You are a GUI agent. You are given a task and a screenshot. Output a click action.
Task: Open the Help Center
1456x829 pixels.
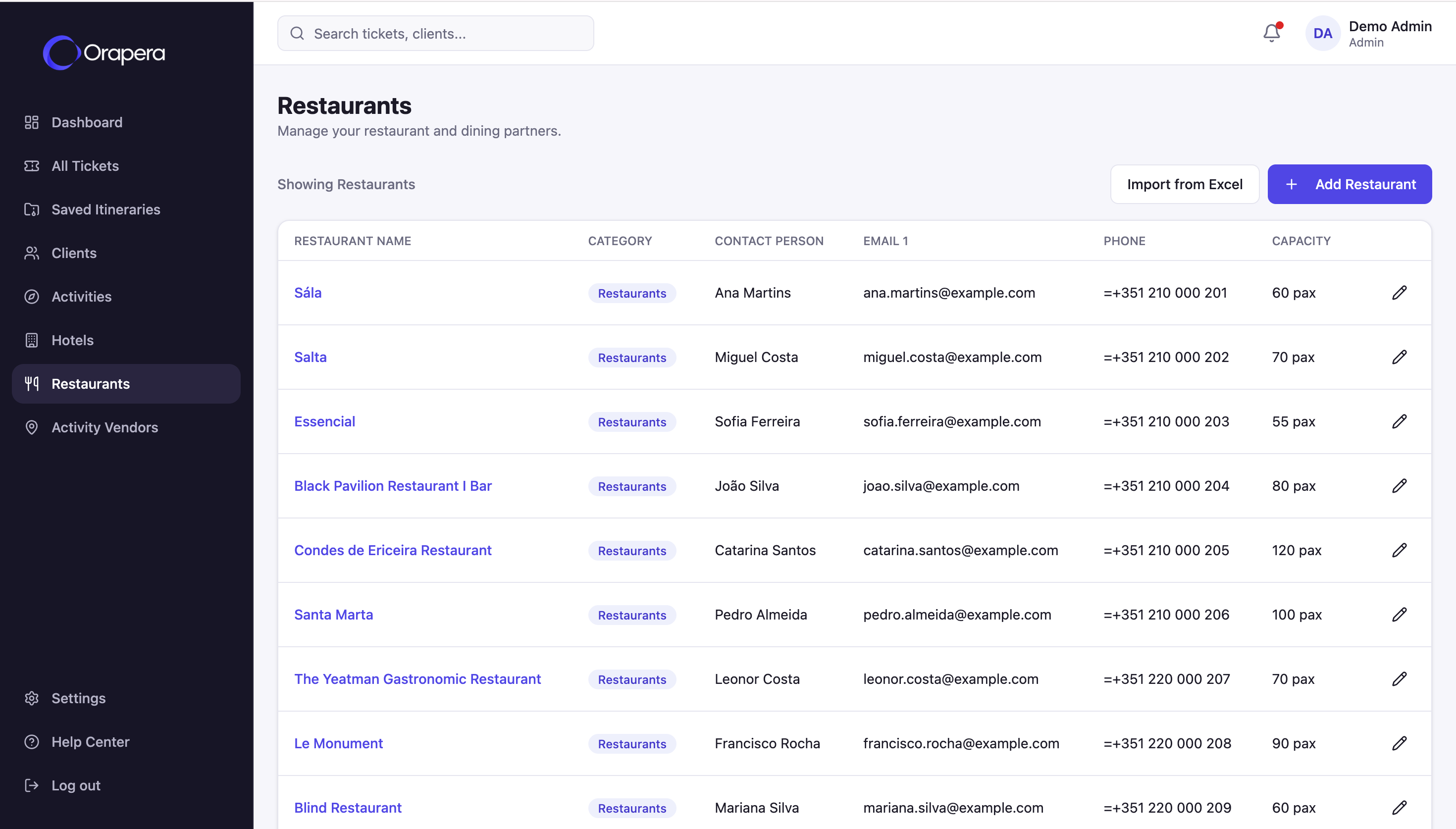tap(126, 742)
